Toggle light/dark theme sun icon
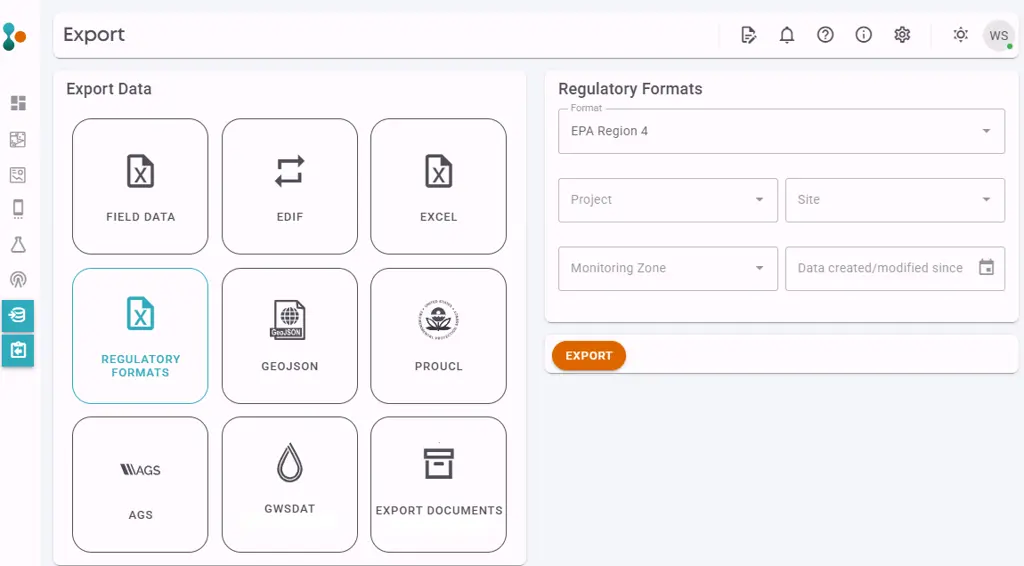Image resolution: width=1024 pixels, height=566 pixels. tap(960, 35)
